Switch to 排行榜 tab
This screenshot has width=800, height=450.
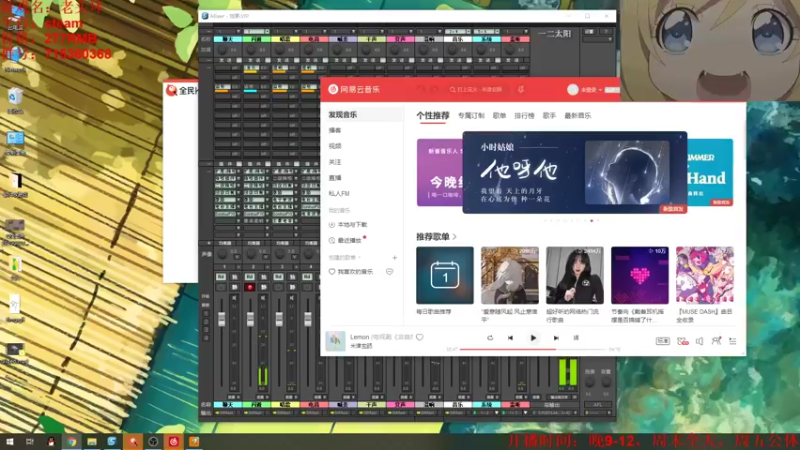point(524,116)
